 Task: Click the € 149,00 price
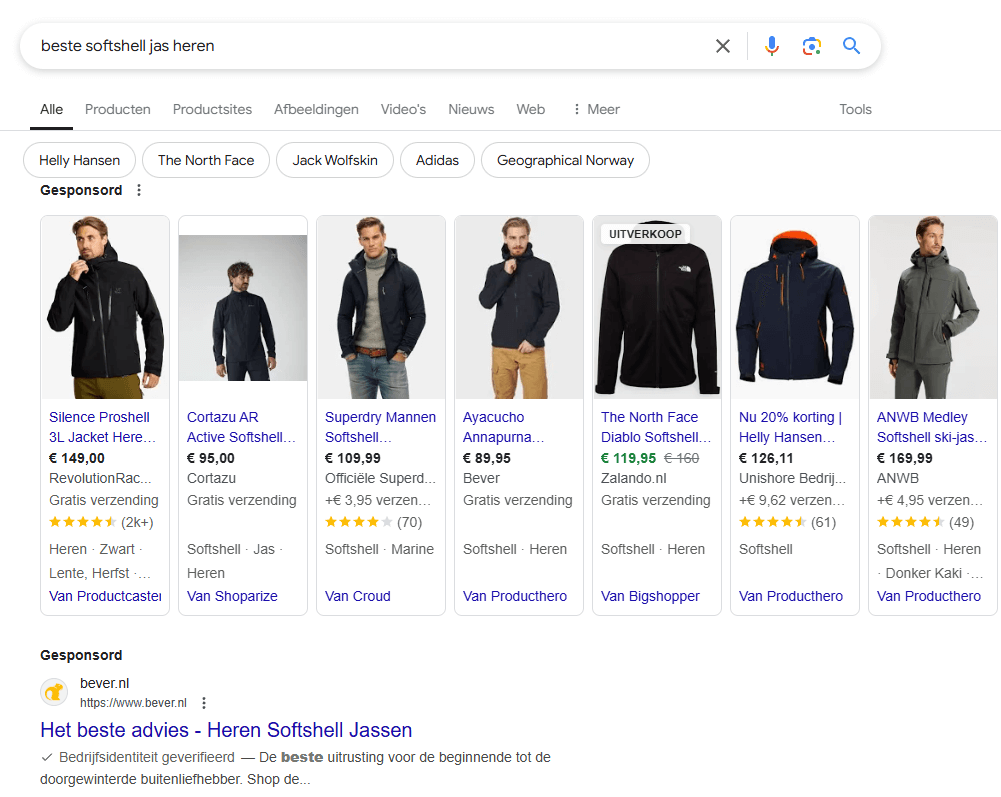click(x=77, y=459)
